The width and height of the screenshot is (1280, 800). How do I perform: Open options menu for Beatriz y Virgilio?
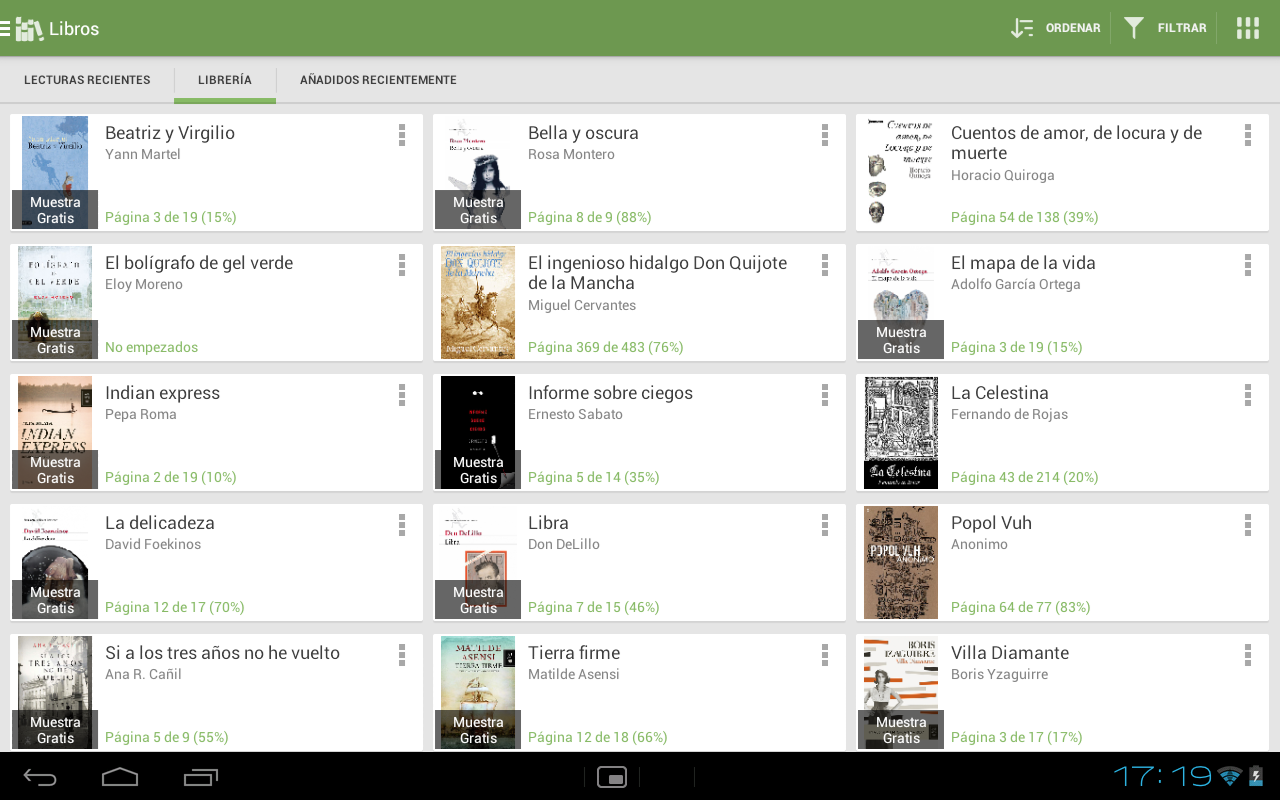pyautogui.click(x=402, y=135)
